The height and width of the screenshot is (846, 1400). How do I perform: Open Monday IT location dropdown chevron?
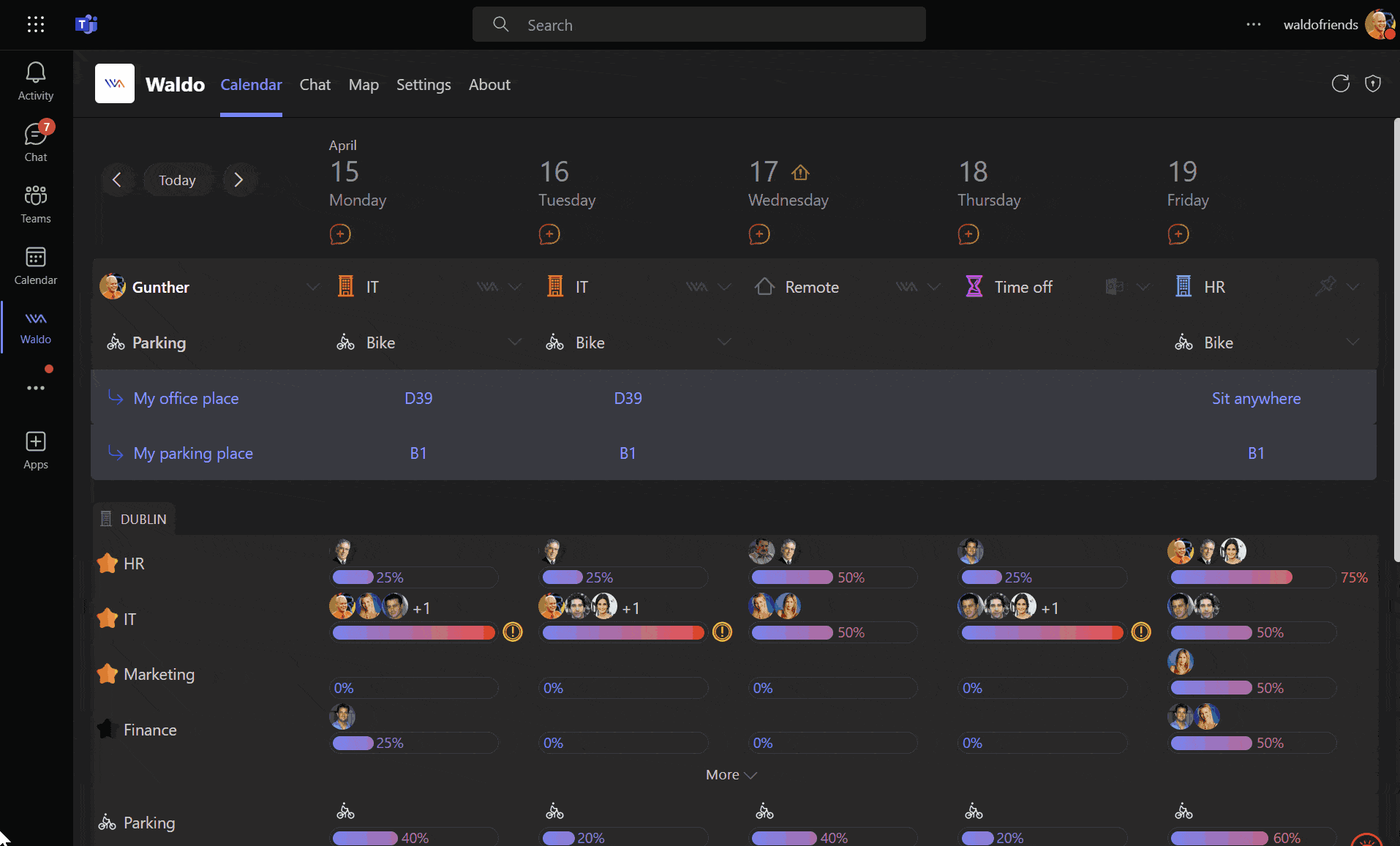(x=515, y=287)
